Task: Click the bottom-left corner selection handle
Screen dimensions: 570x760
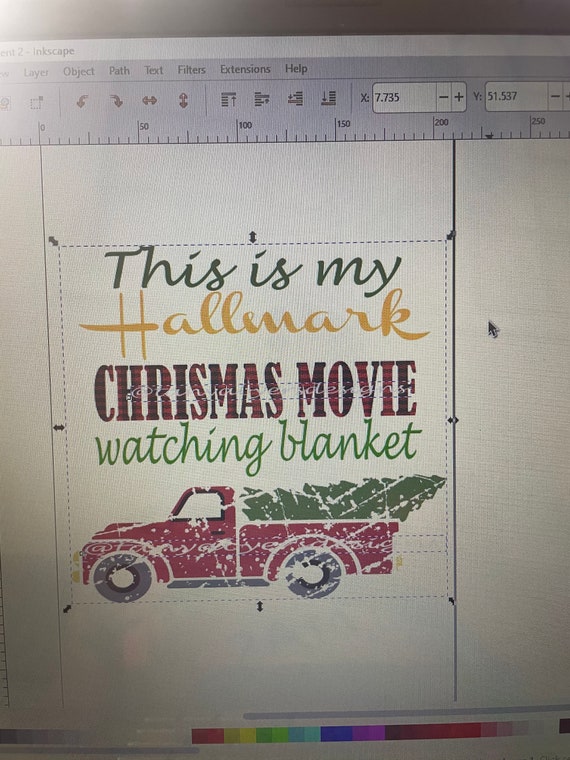Action: [x=67, y=608]
